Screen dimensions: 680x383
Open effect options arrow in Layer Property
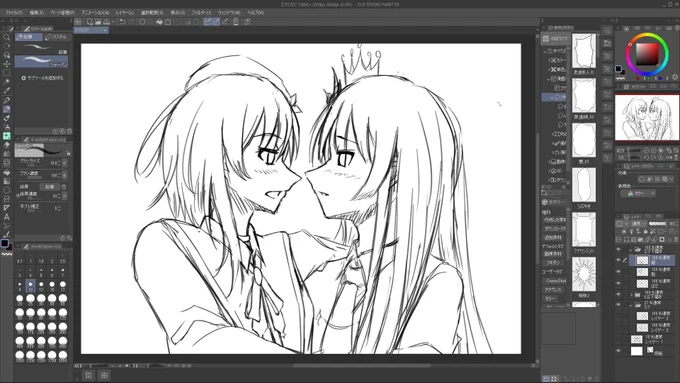[672, 179]
